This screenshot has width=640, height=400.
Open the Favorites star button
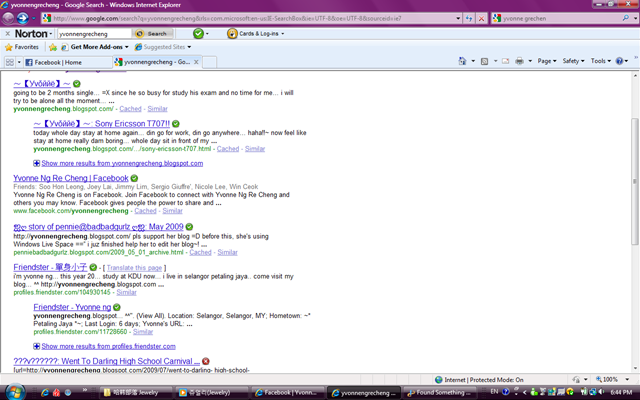(x=22, y=47)
